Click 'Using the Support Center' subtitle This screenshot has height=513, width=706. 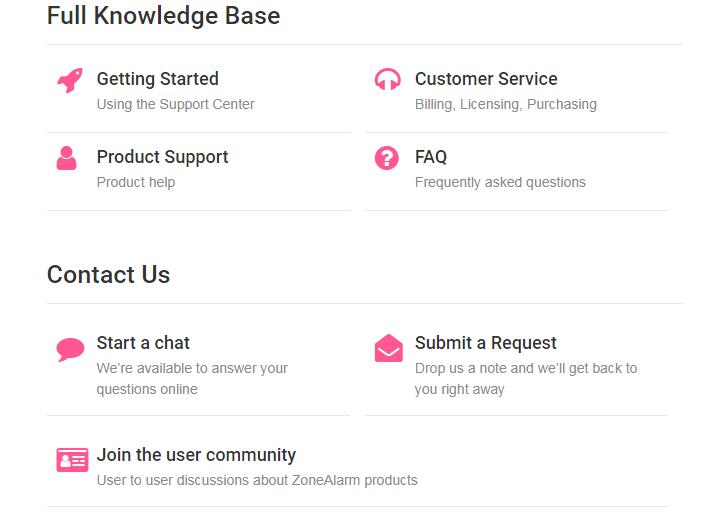[176, 104]
